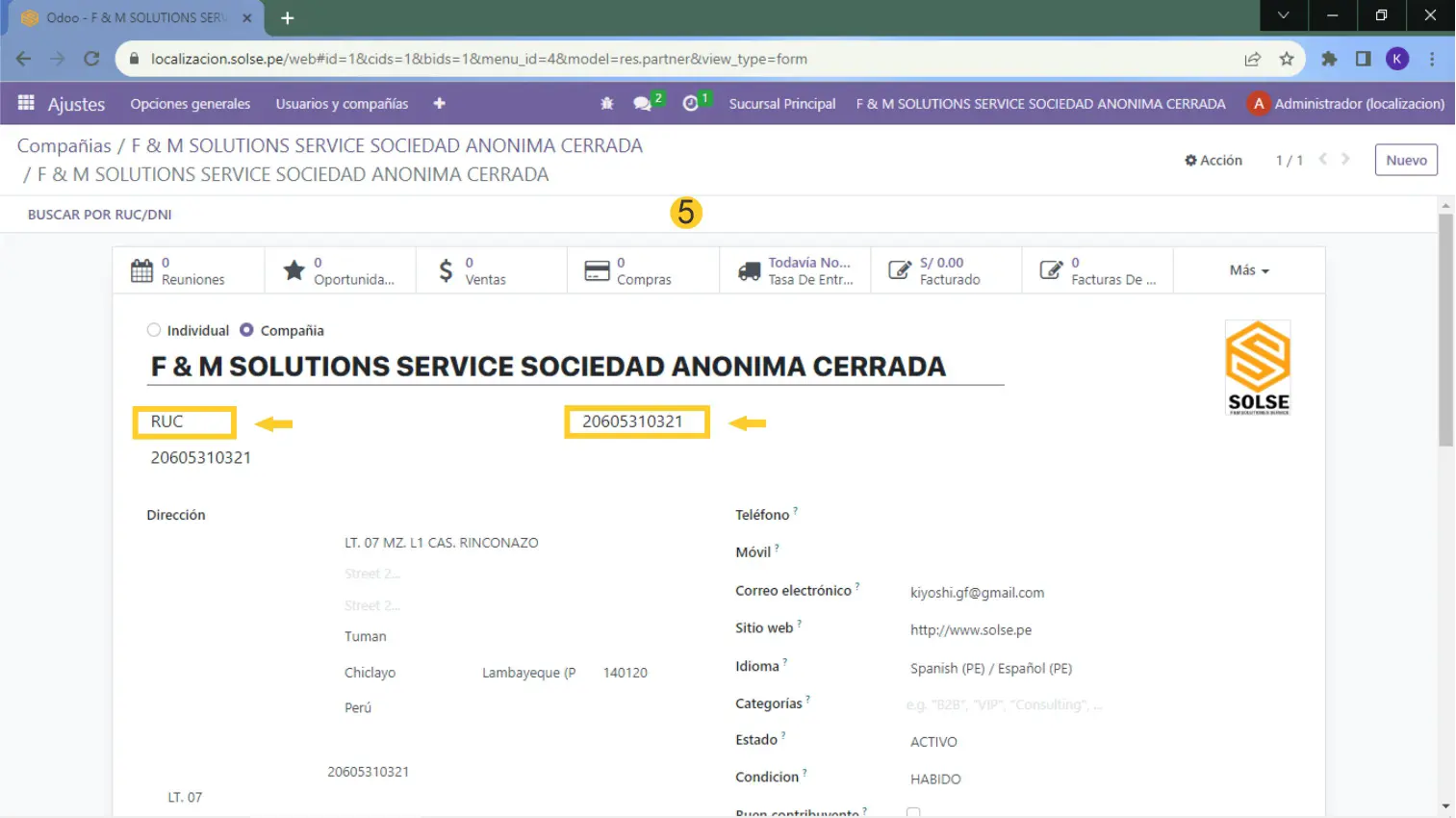Viewport: 1456px width, 818px height.
Task: Go to previous record arrow
Action: (1323, 159)
